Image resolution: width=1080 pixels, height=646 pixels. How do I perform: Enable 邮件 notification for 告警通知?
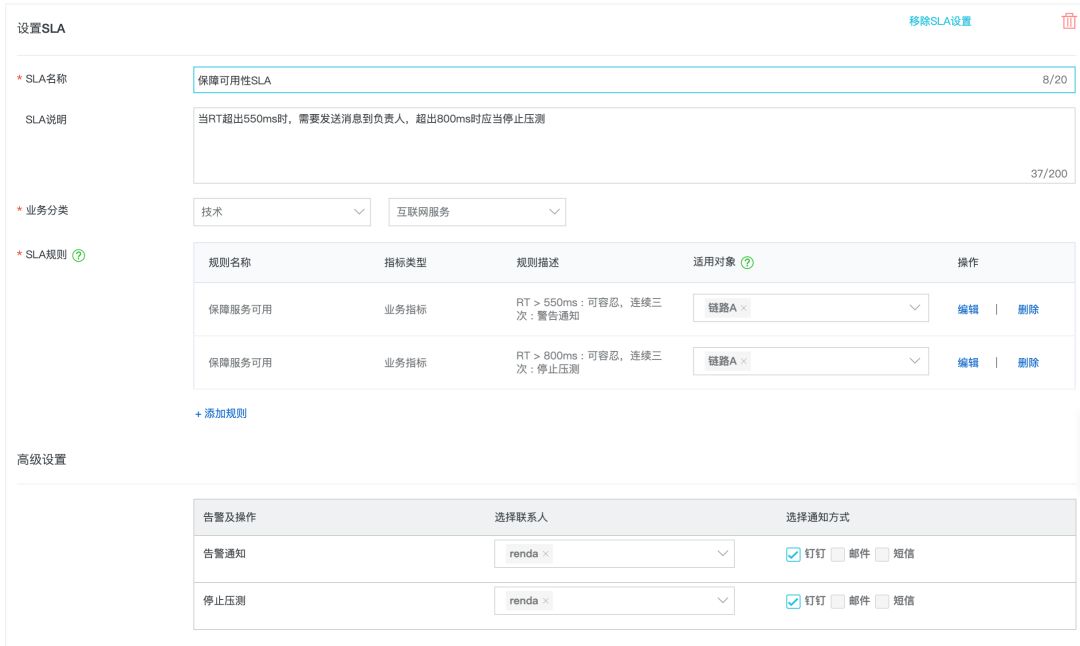838,554
